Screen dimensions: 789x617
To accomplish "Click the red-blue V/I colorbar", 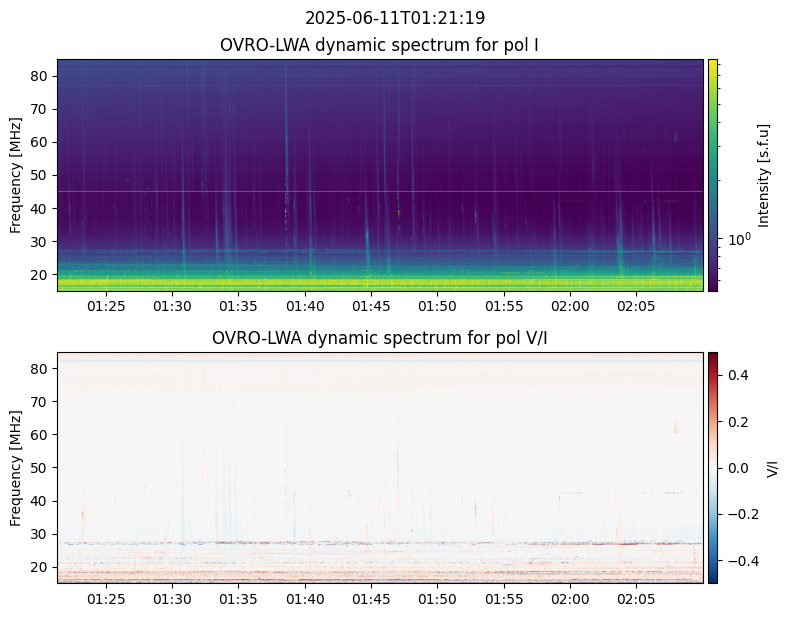I will point(713,467).
